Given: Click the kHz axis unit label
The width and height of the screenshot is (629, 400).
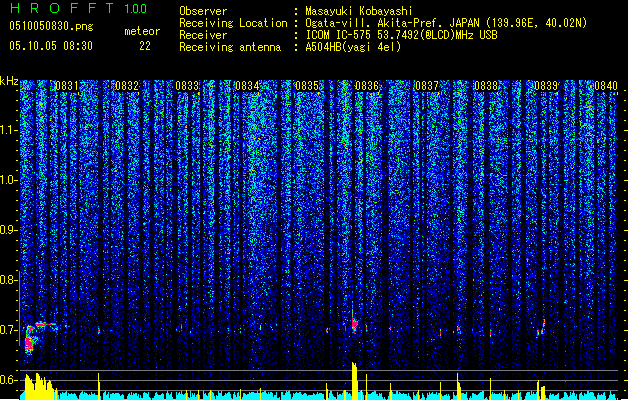Looking at the screenshot, I should pos(9,81).
